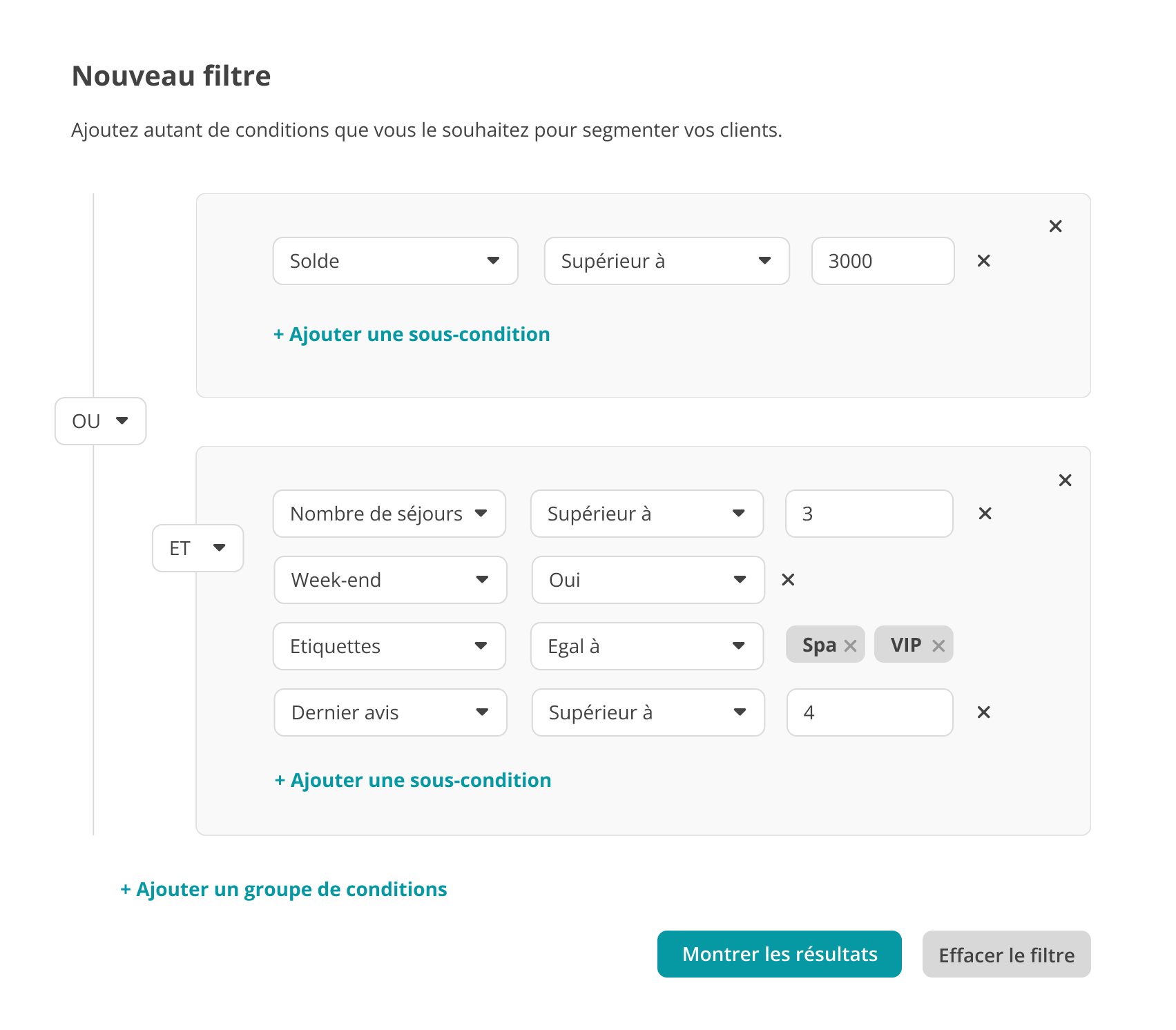The height and width of the screenshot is (1030, 1176).
Task: Open the ET logical operator dropdown
Action: click(x=198, y=548)
